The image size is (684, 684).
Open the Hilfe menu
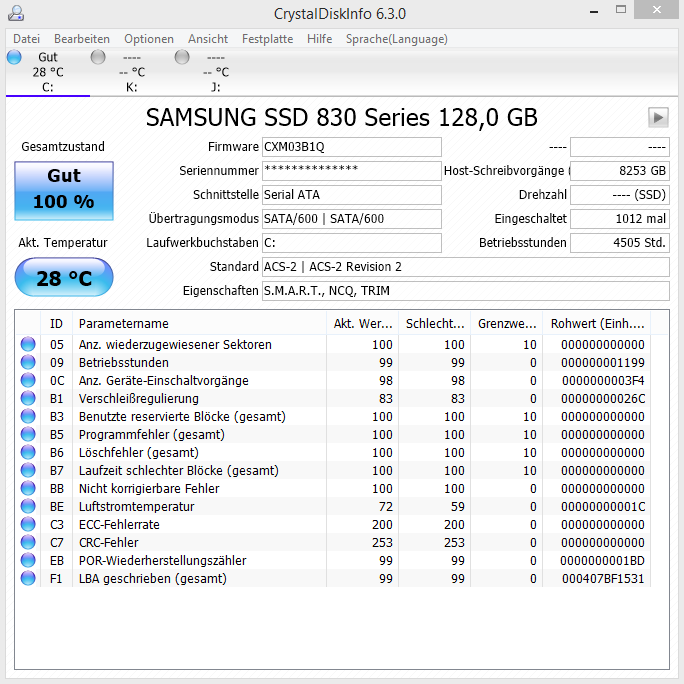pyautogui.click(x=319, y=39)
